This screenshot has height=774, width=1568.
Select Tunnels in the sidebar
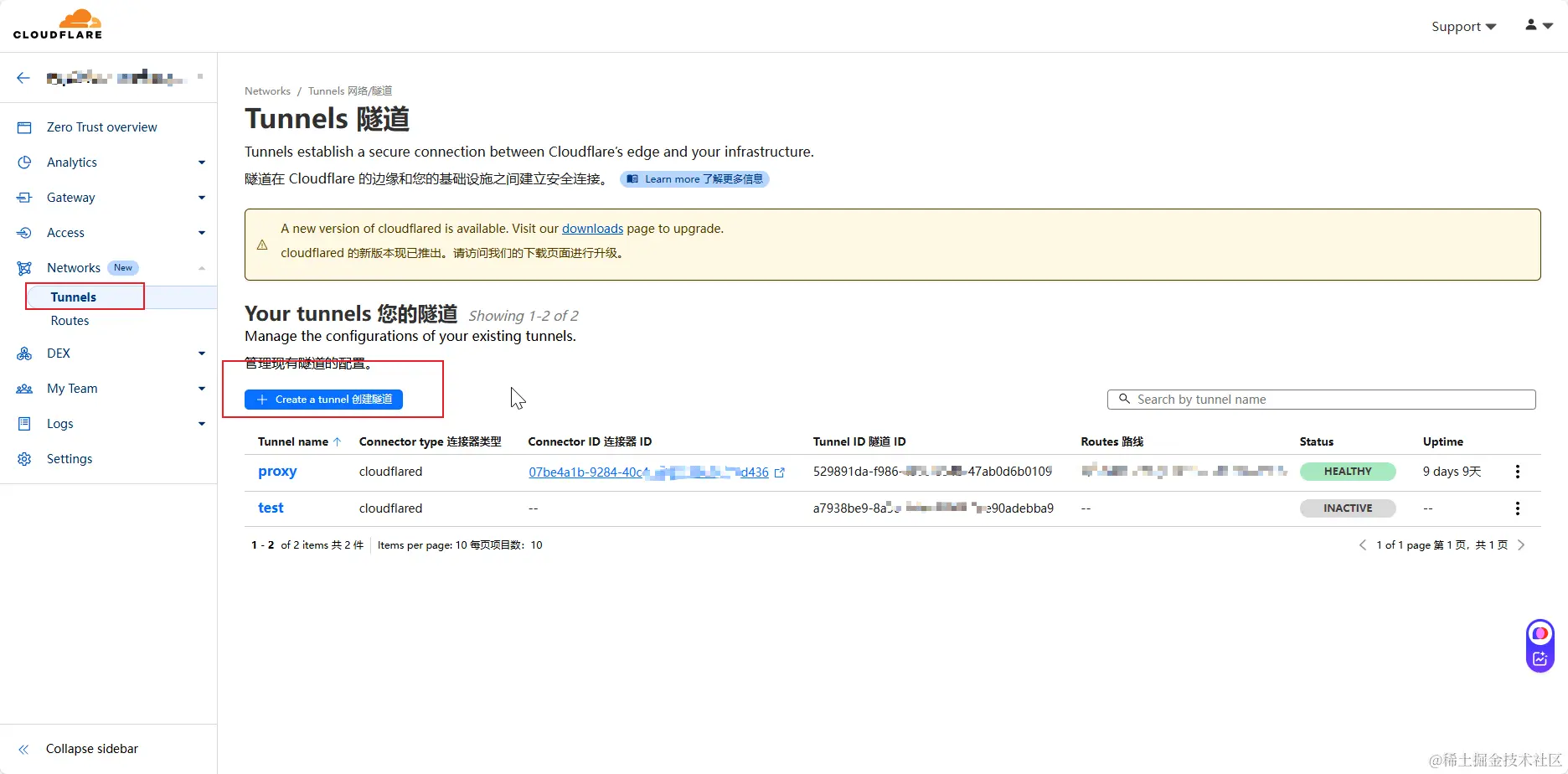click(x=74, y=297)
